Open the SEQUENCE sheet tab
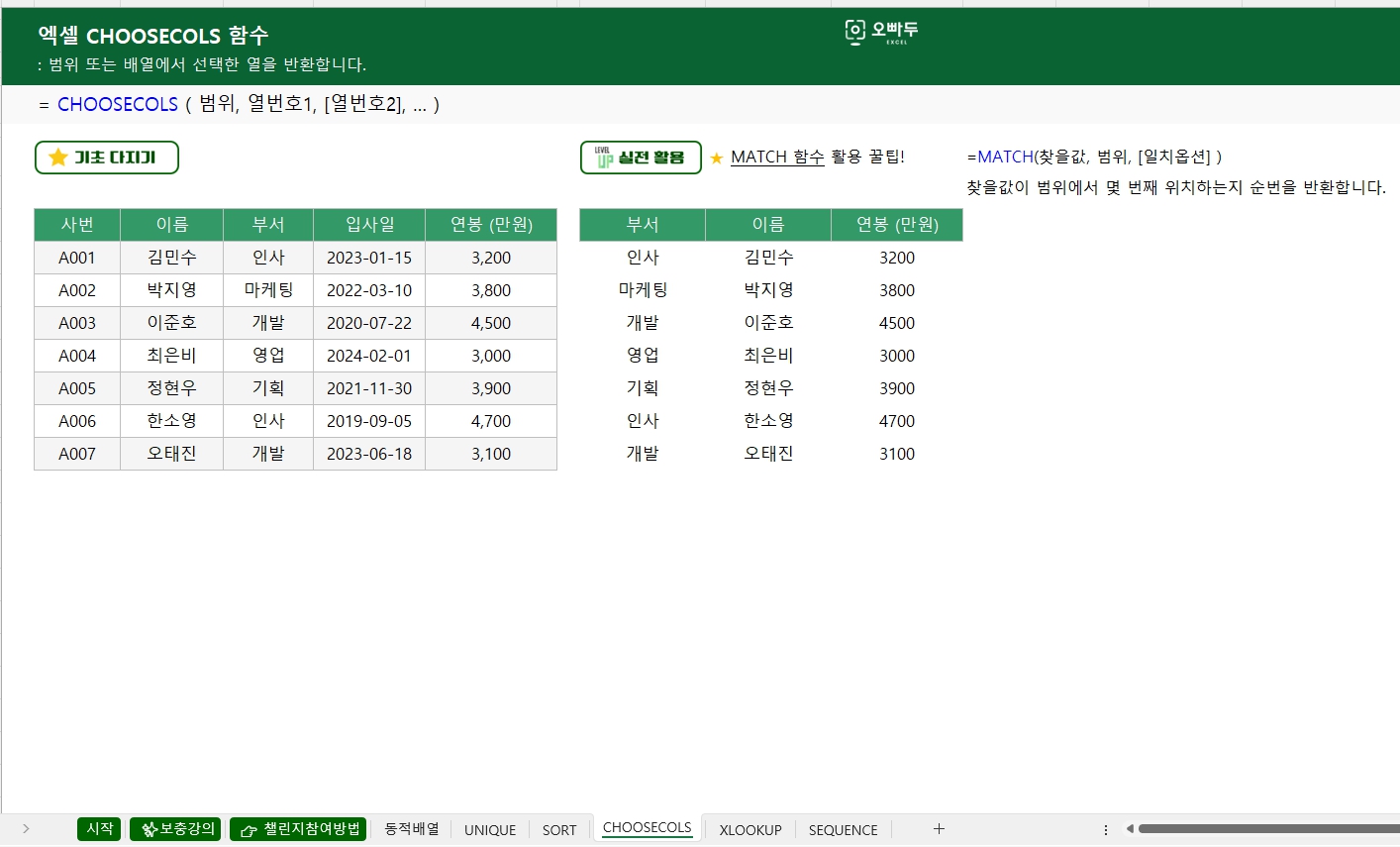Screen dimensions: 1400x847 click(843, 830)
